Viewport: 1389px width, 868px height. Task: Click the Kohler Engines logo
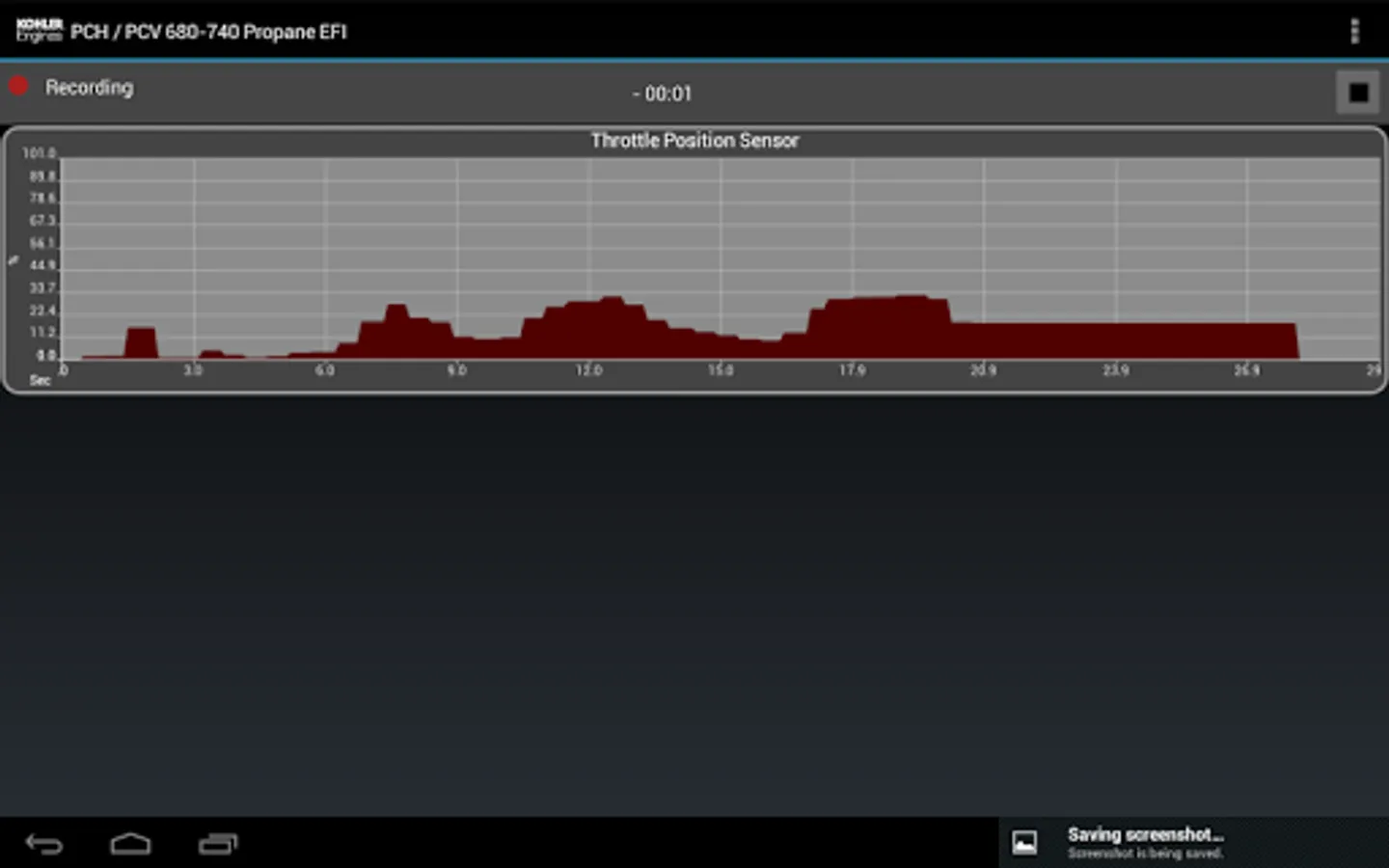(39, 30)
